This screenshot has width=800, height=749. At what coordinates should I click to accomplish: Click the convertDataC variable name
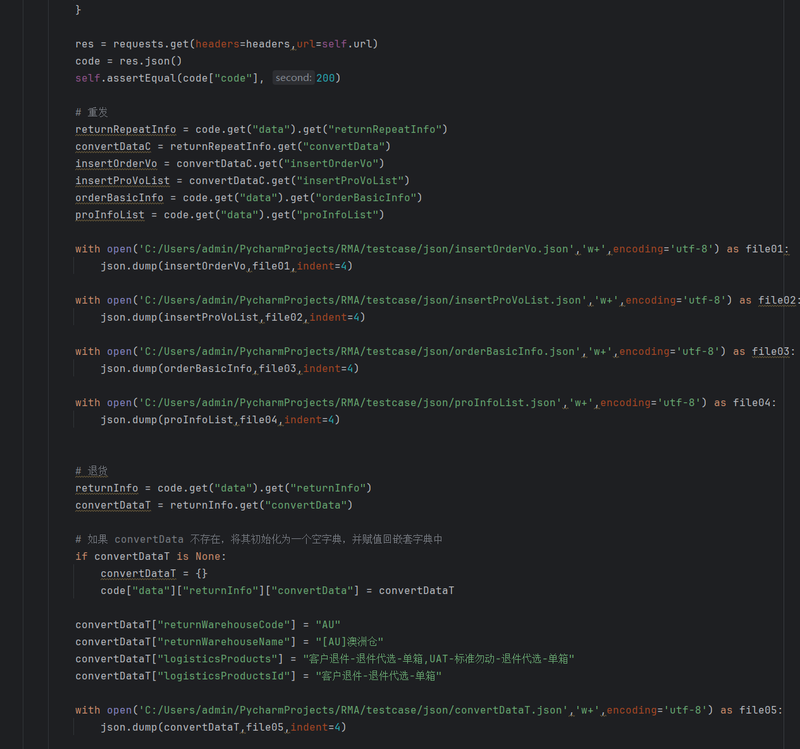pyautogui.click(x=113, y=146)
